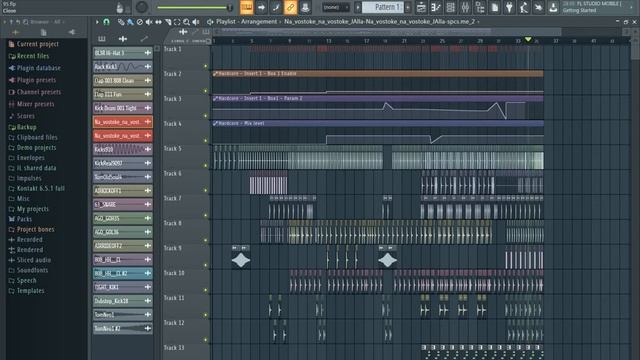Select the Playback speaker tool in playlist toolbar
640x360 pixels.
tap(196, 22)
